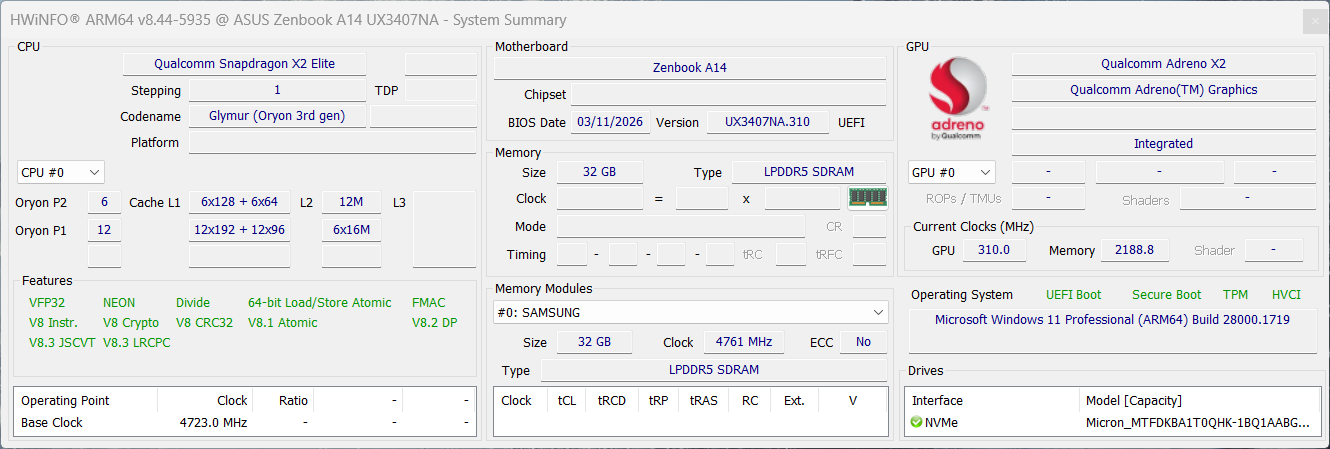Click the Windows 11 Professional operating system text
Screen dimensions: 1330x449
click(x=1112, y=320)
